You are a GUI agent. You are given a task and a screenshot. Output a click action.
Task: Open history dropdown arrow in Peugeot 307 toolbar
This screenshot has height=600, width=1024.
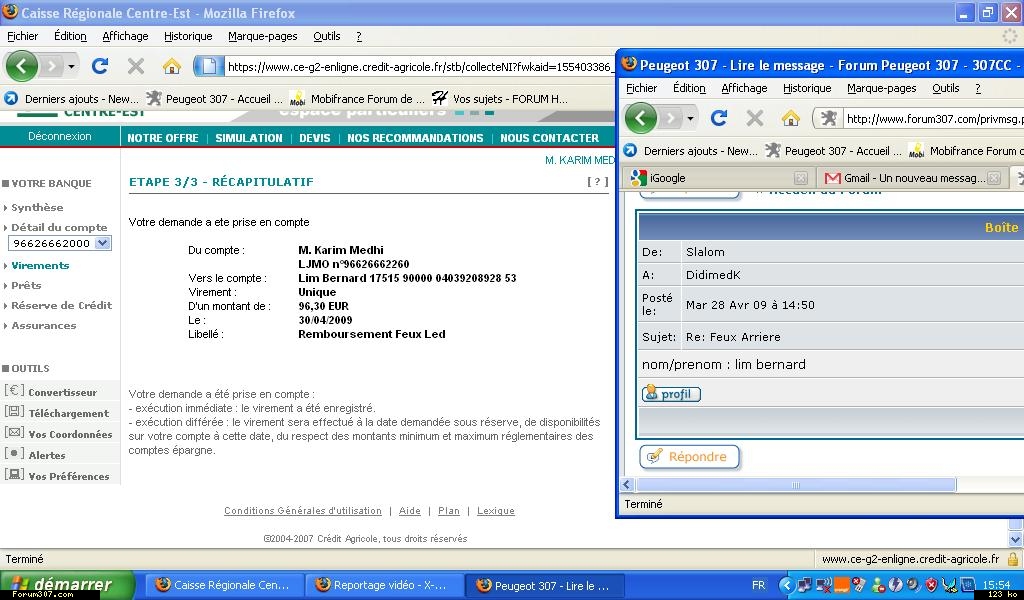coord(690,118)
